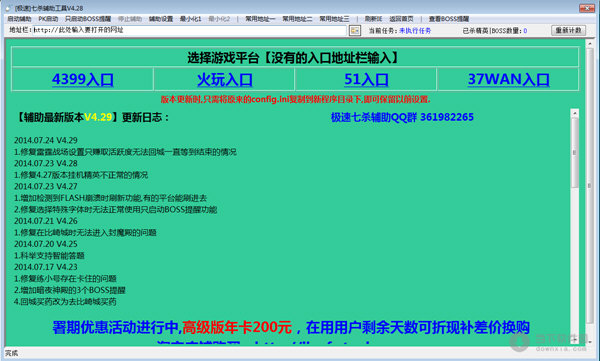600x361 pixels.
Task: Open 查看BOSS提醒 from the menu bar
Action: pos(448,19)
